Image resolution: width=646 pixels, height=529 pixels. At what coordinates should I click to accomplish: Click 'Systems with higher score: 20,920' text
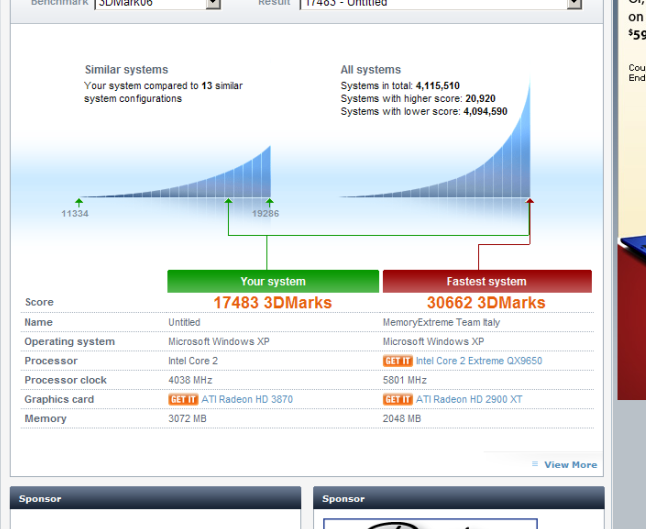[x=418, y=98]
